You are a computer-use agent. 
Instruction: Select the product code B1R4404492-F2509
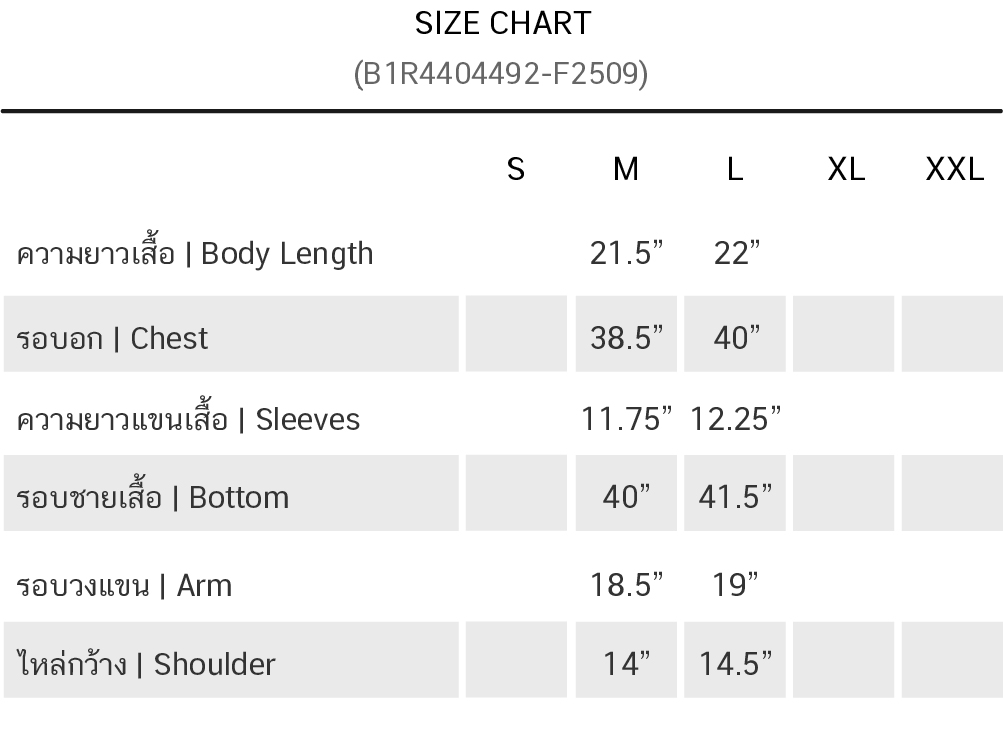[501, 74]
